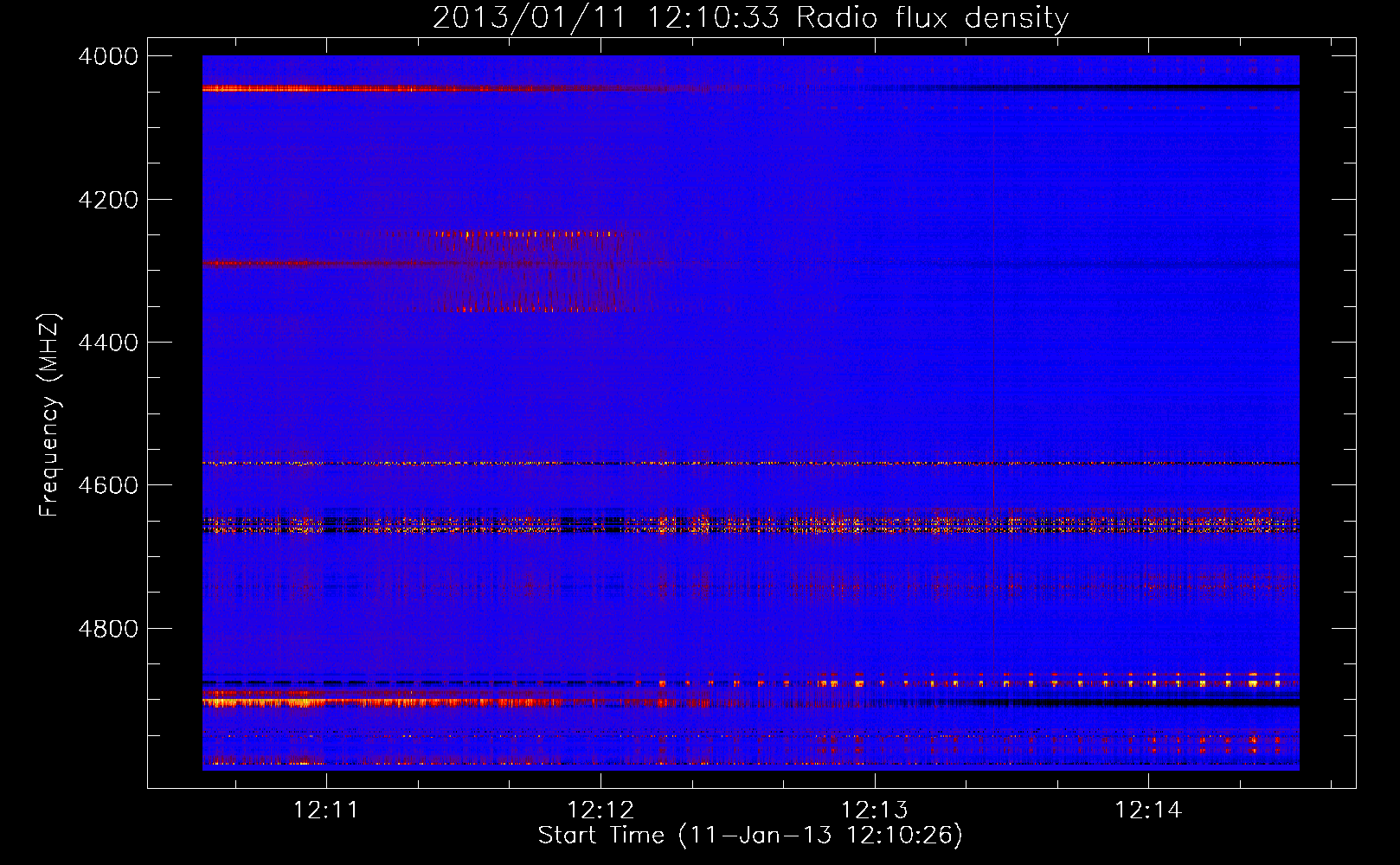Image resolution: width=1400 pixels, height=865 pixels.
Task: Click the 12:12 time tick label
Action: [600, 810]
